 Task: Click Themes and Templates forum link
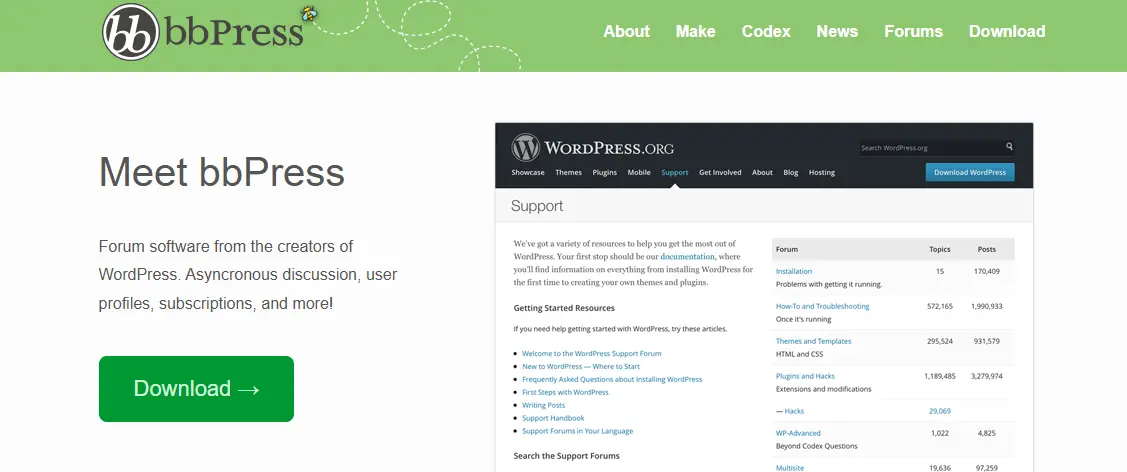click(x=813, y=341)
